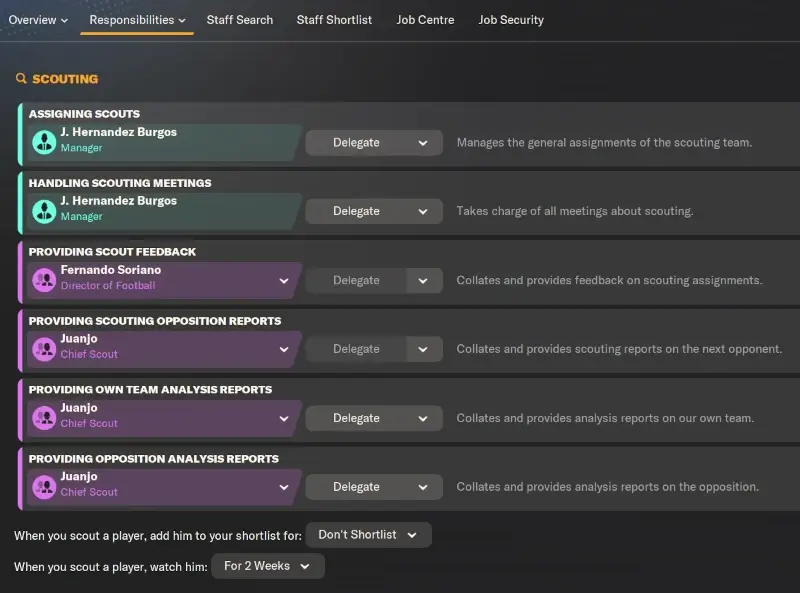Open Juanjo selector chevron for Own Team Analysis
The width and height of the screenshot is (800, 593).
coord(284,418)
